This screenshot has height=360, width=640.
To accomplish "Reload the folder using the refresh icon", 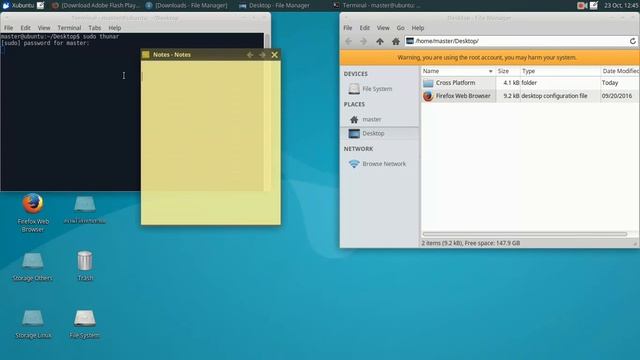I will [633, 41].
